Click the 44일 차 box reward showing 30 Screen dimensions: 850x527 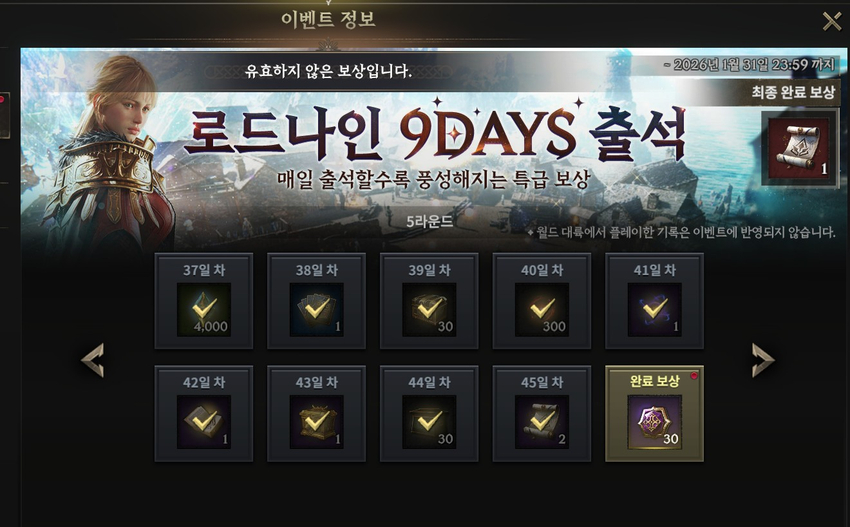tap(429, 422)
